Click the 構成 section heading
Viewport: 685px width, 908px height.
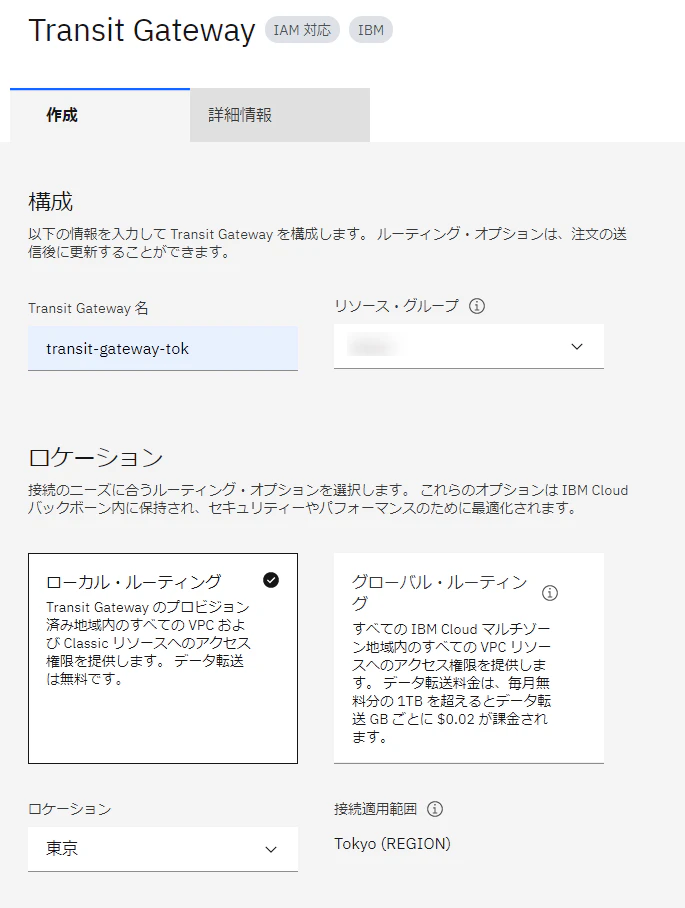tap(50, 202)
